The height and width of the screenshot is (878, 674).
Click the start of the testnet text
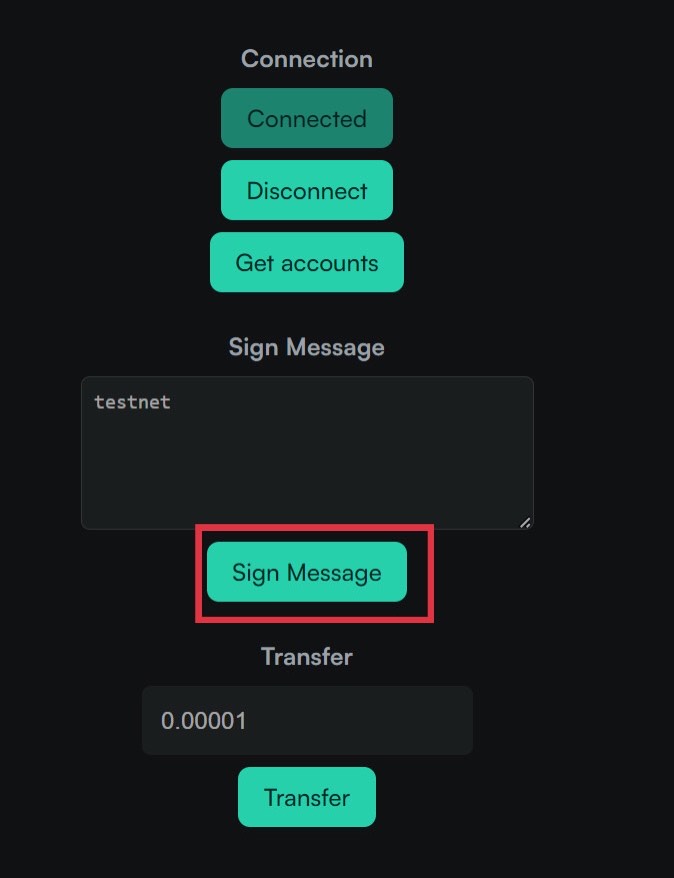click(95, 402)
